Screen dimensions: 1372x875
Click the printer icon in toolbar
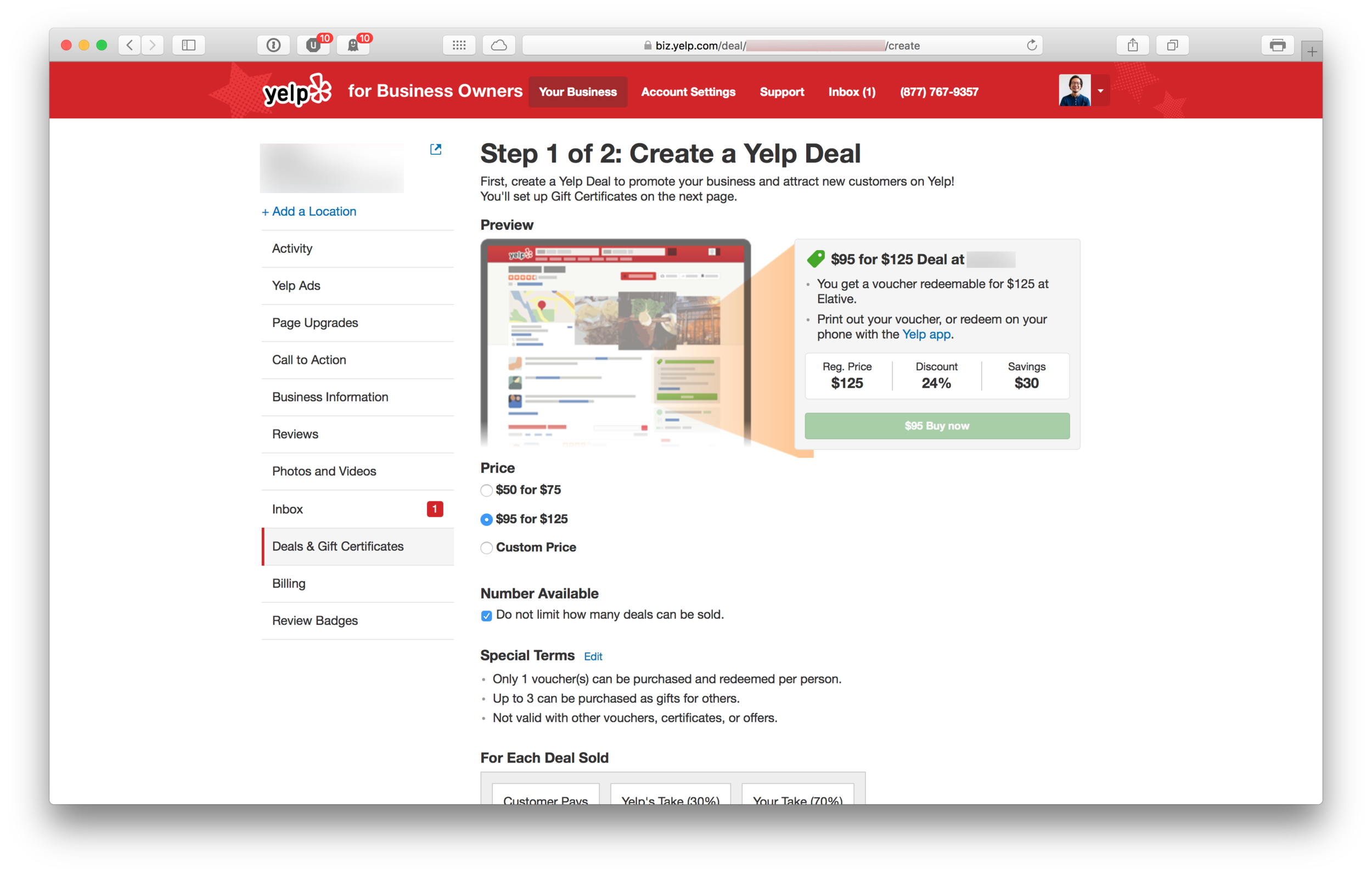click(x=1278, y=45)
